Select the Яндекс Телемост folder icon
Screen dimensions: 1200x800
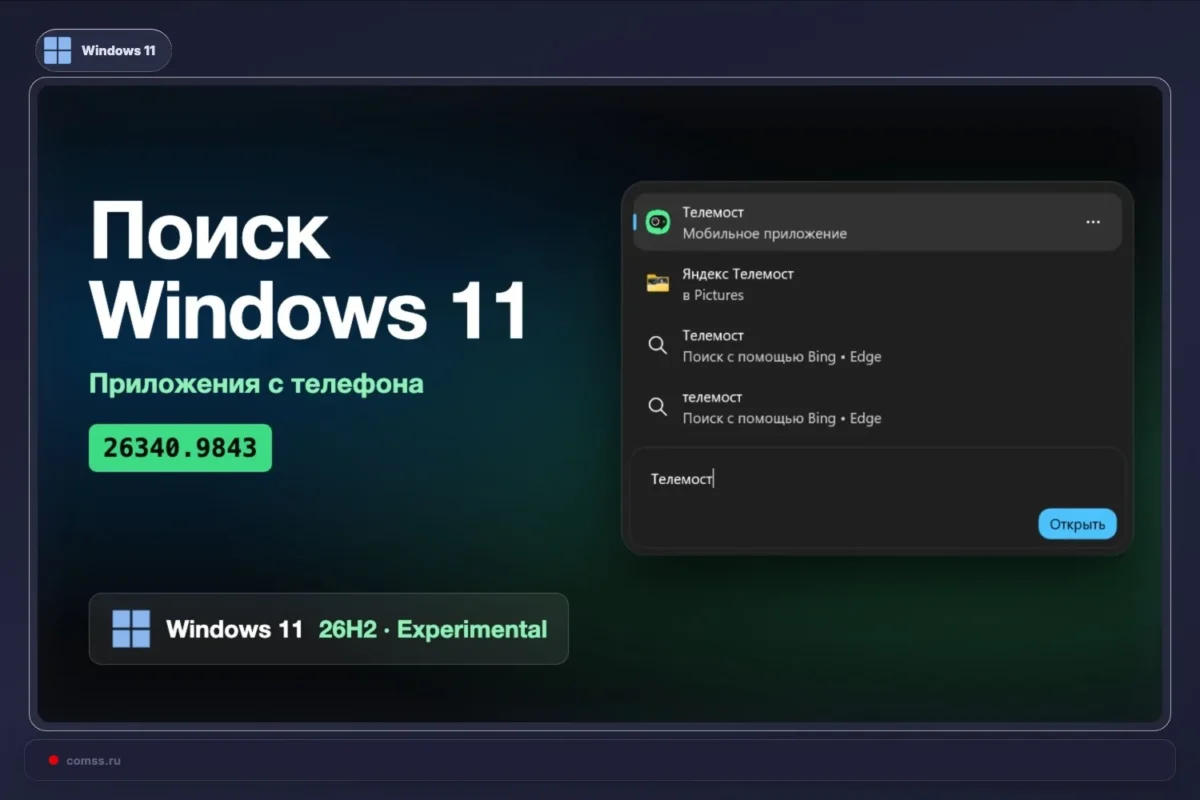coord(657,284)
